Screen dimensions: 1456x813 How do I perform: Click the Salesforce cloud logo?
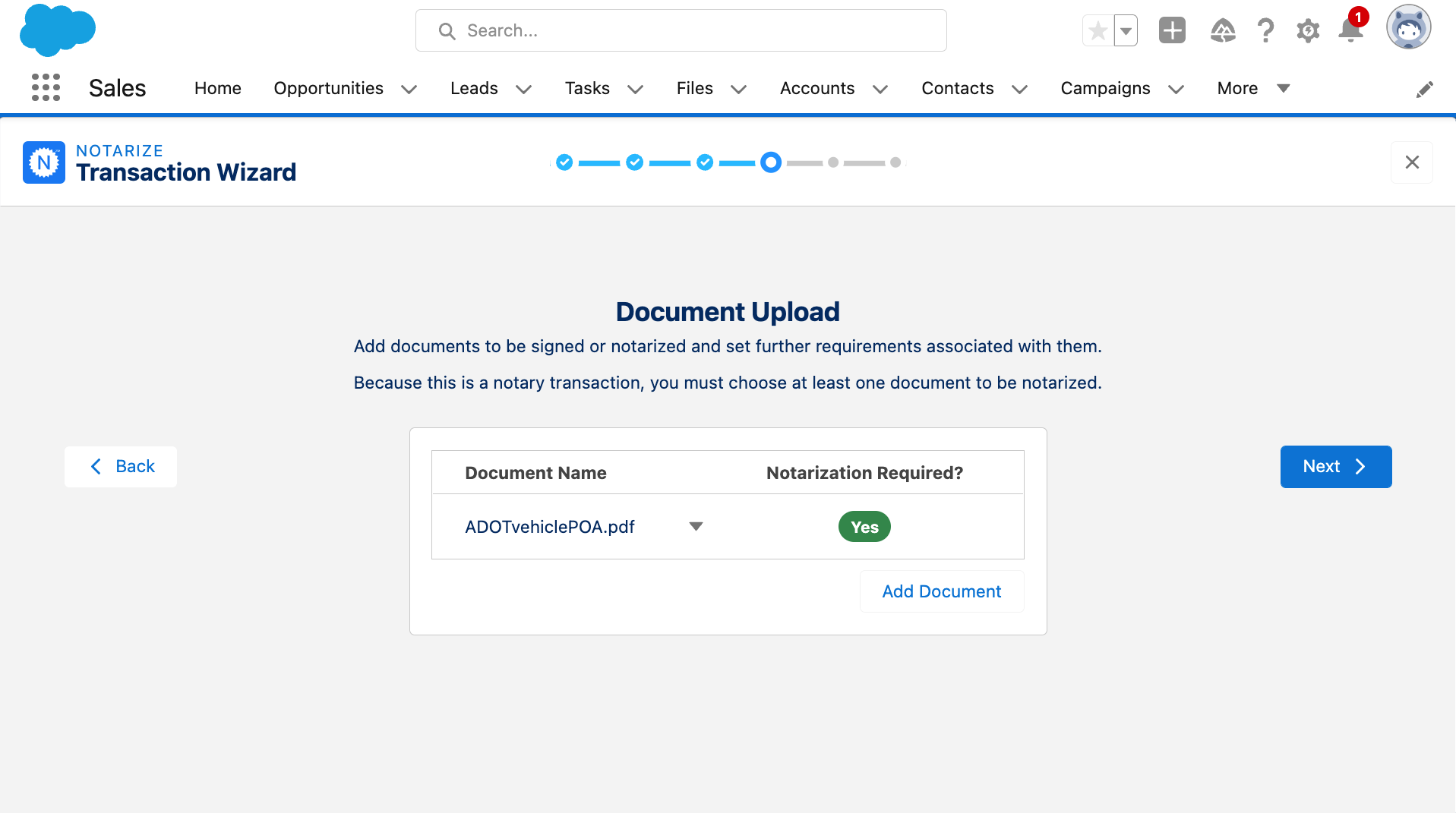[57, 30]
